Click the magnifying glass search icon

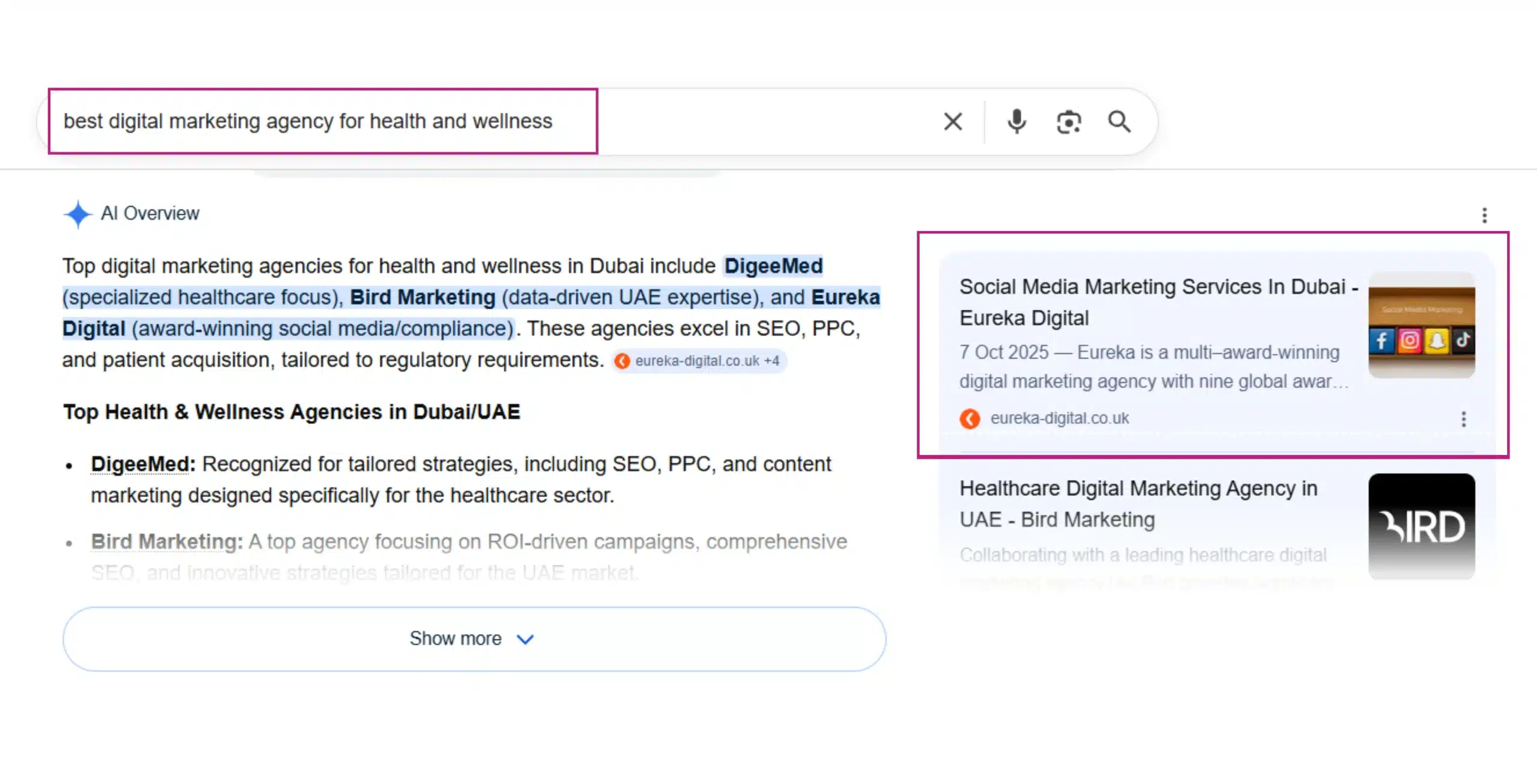(x=1119, y=121)
